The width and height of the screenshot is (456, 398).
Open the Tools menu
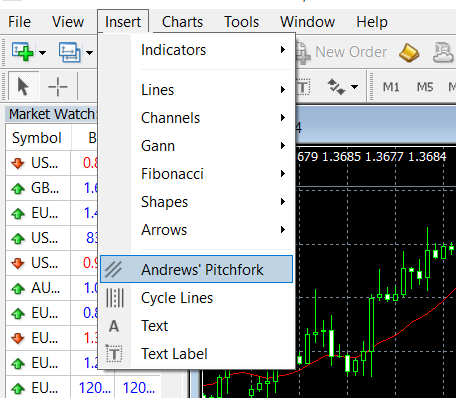pos(241,22)
